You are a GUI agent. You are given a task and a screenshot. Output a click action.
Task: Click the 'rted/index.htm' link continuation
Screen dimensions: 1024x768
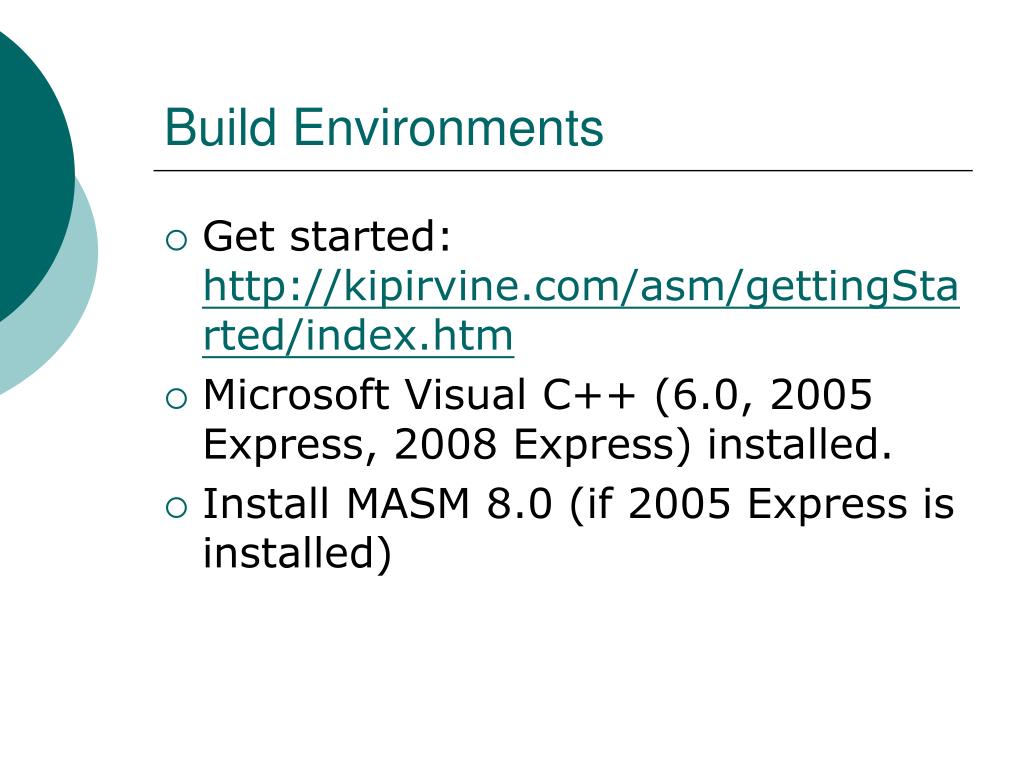coord(358,336)
